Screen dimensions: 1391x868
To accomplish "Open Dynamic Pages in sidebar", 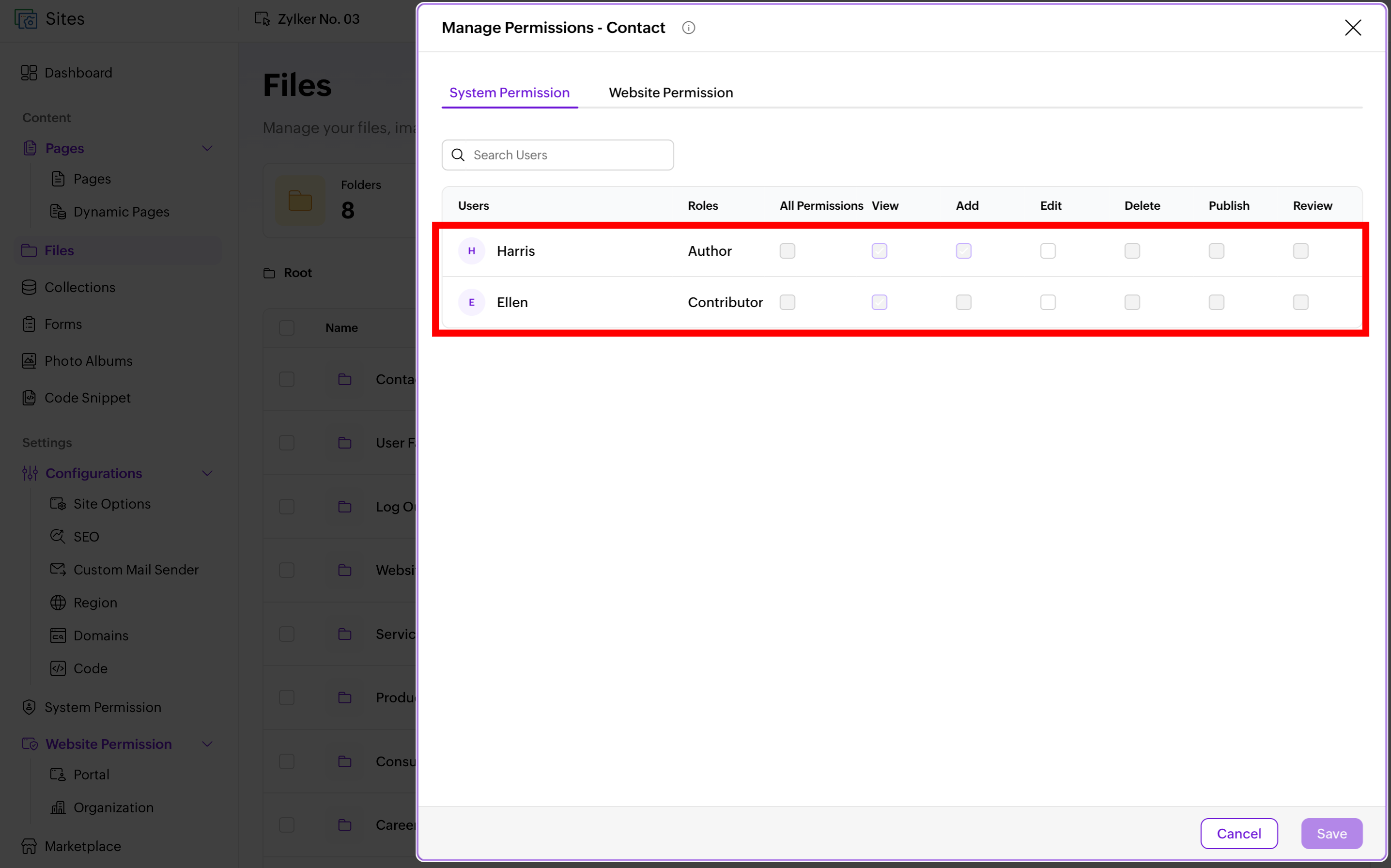I will click(x=121, y=212).
